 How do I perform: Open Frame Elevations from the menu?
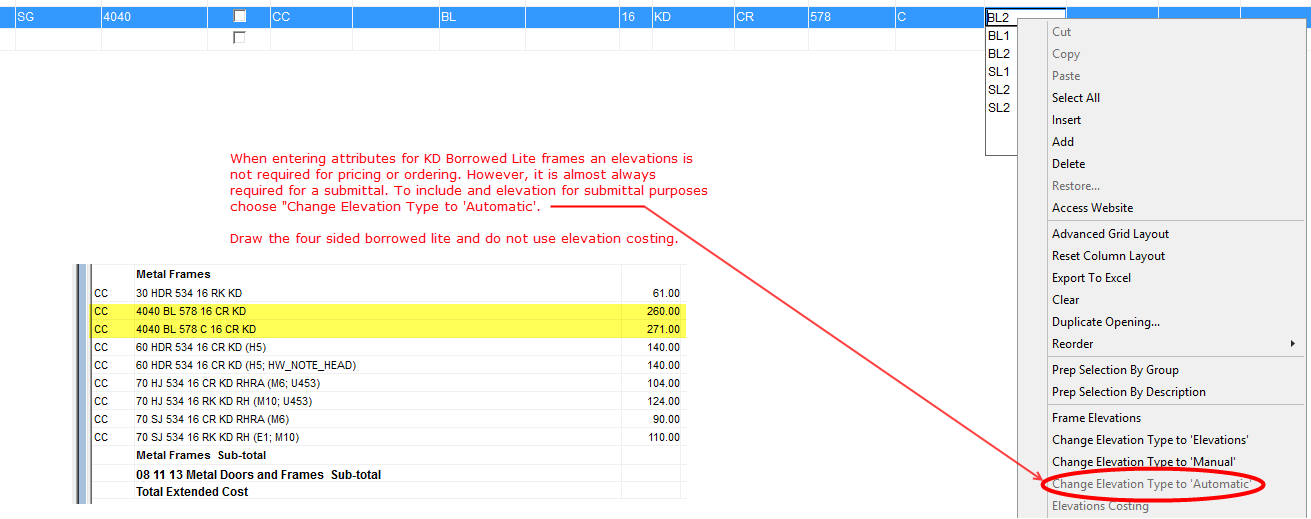click(1096, 418)
